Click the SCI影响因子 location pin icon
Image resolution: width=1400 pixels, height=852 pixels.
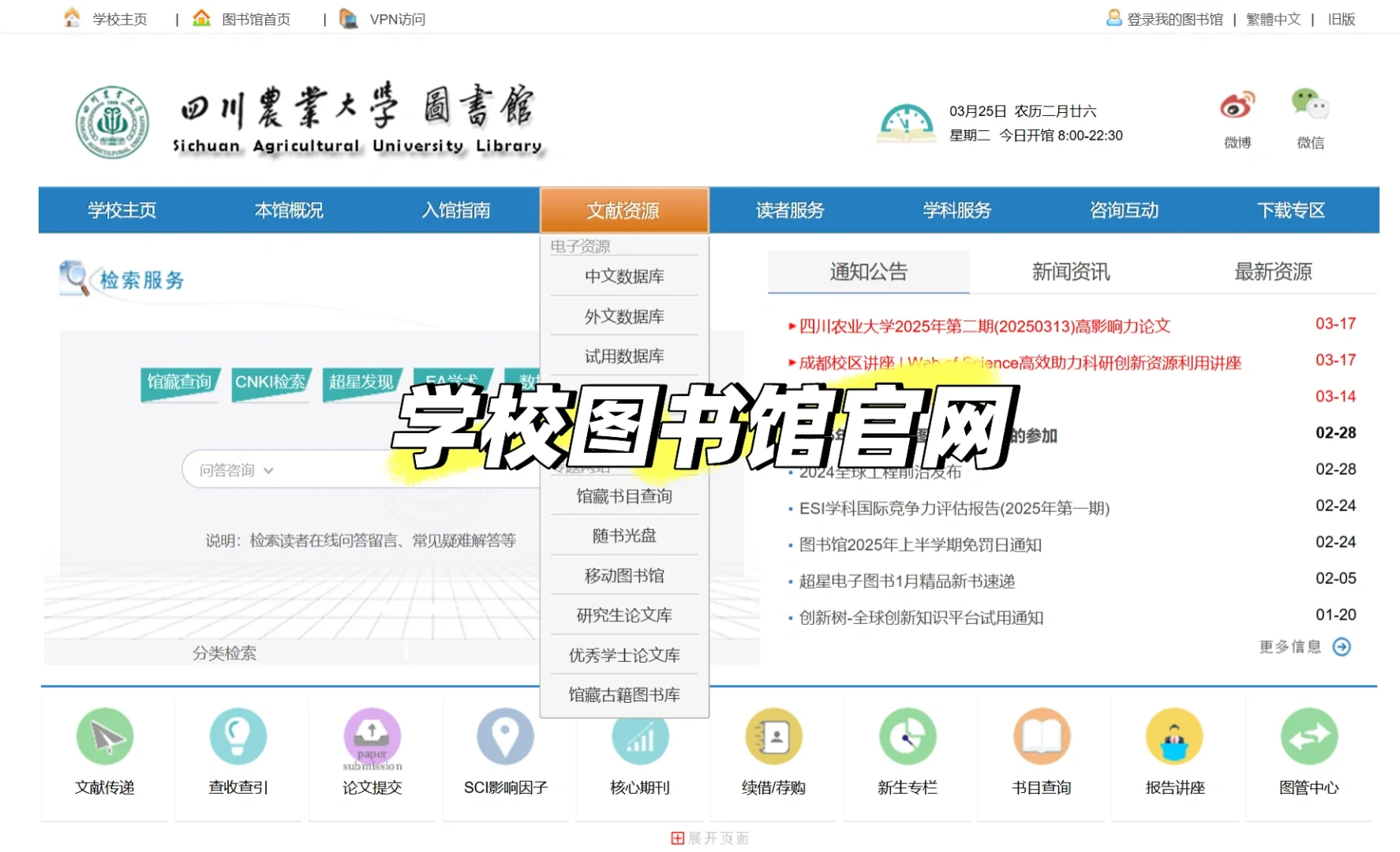[x=506, y=736]
